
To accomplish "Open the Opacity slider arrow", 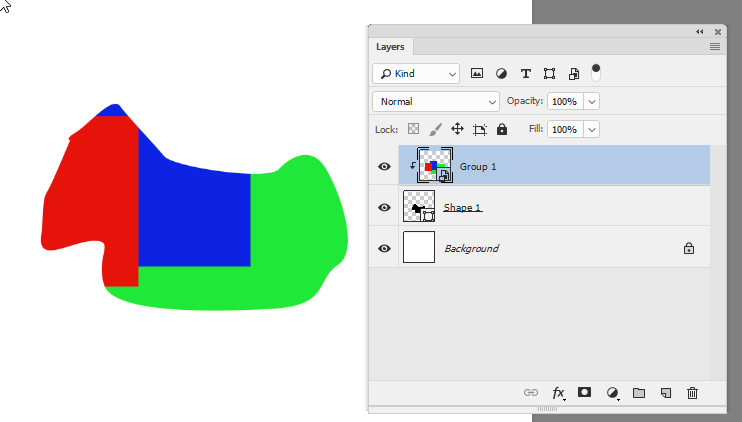I will (x=592, y=101).
